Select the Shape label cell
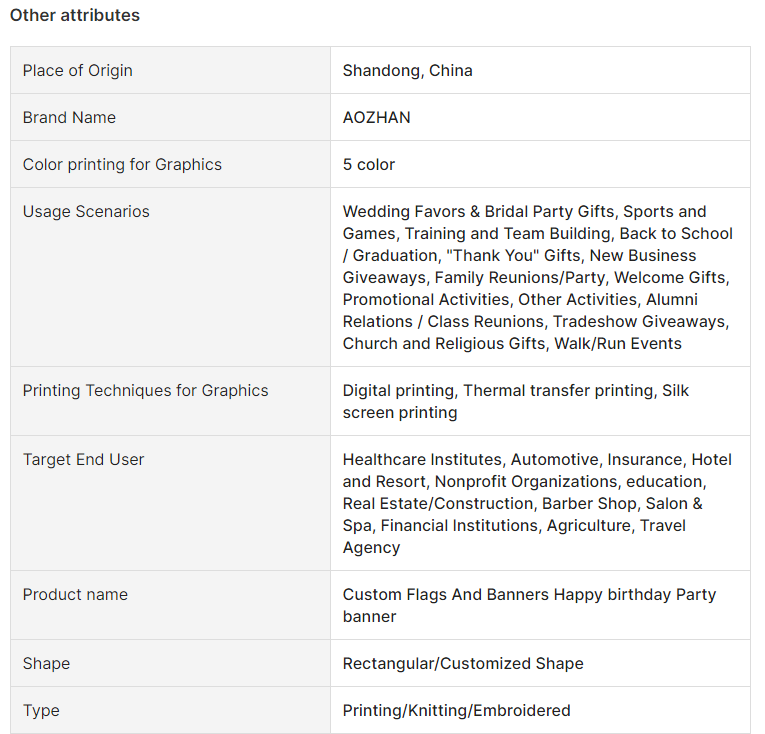 pyautogui.click(x=170, y=663)
